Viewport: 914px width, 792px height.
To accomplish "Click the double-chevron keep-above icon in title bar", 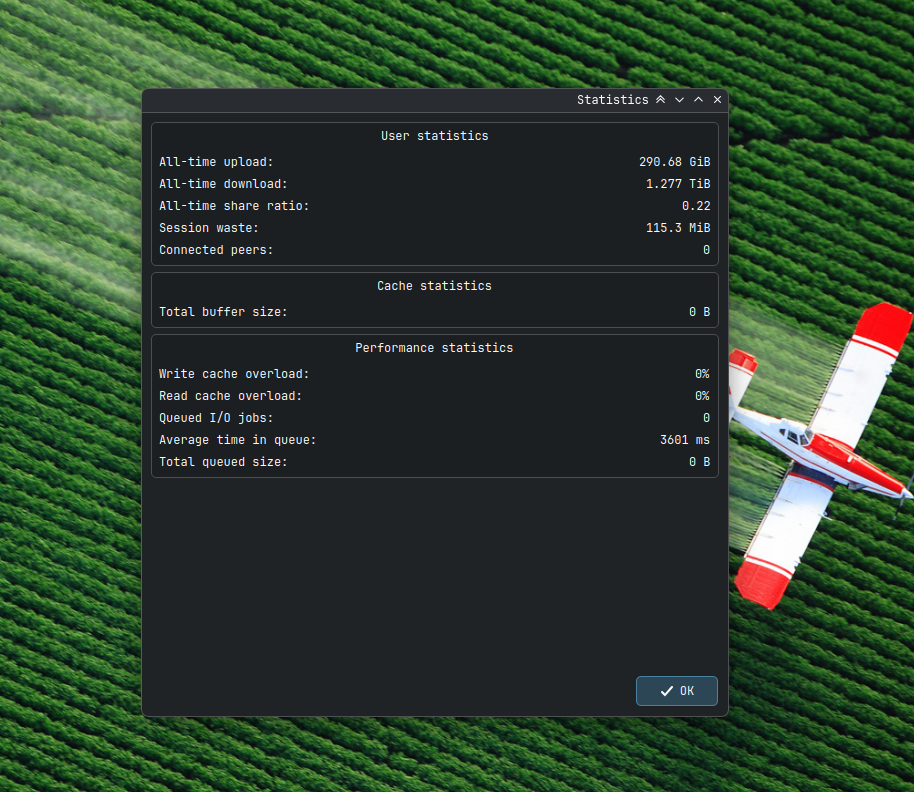I will click(660, 100).
